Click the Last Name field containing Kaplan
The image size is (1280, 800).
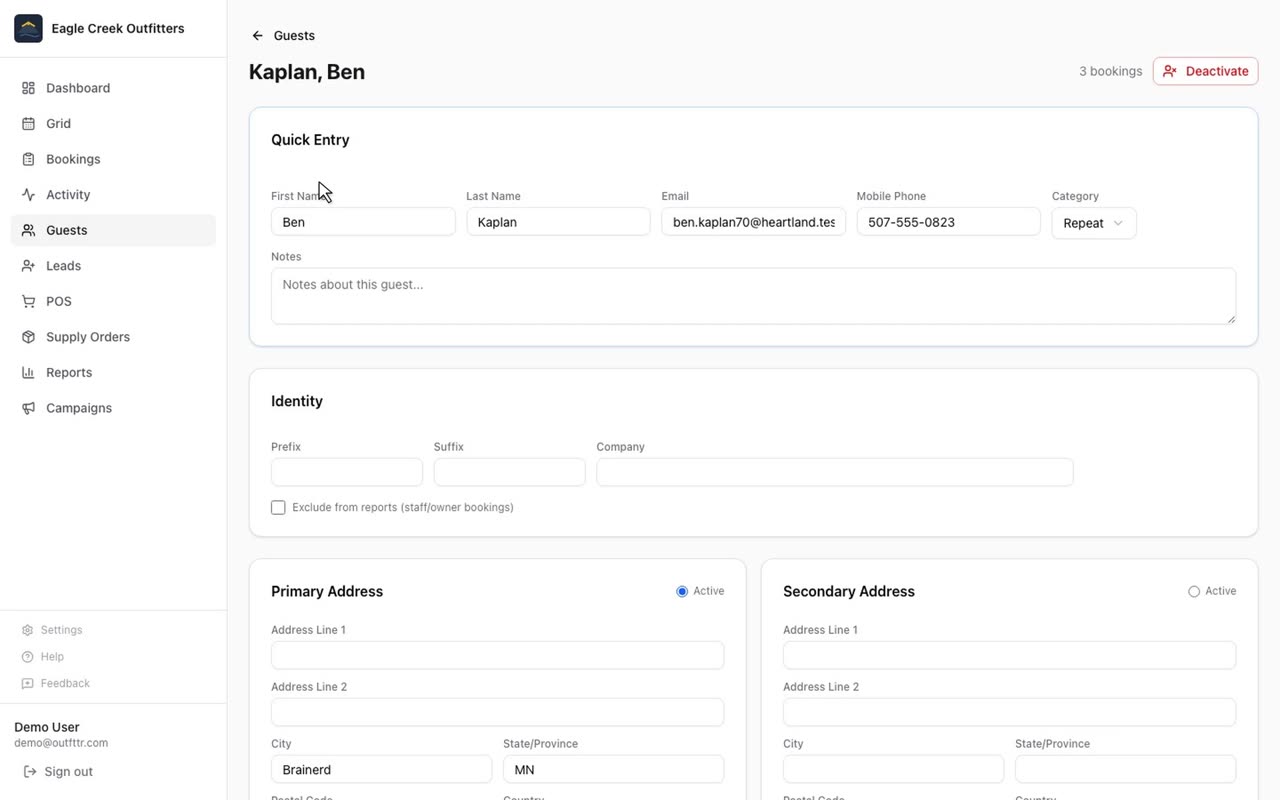coord(558,222)
